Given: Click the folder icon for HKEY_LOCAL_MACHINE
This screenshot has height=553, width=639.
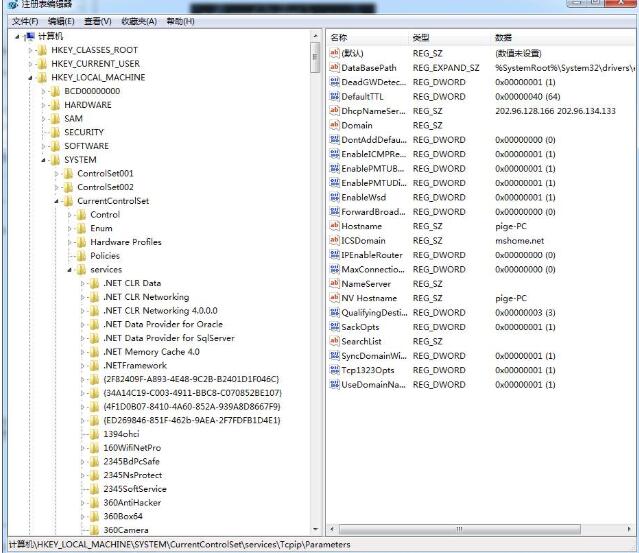Looking at the screenshot, I should click(44, 77).
